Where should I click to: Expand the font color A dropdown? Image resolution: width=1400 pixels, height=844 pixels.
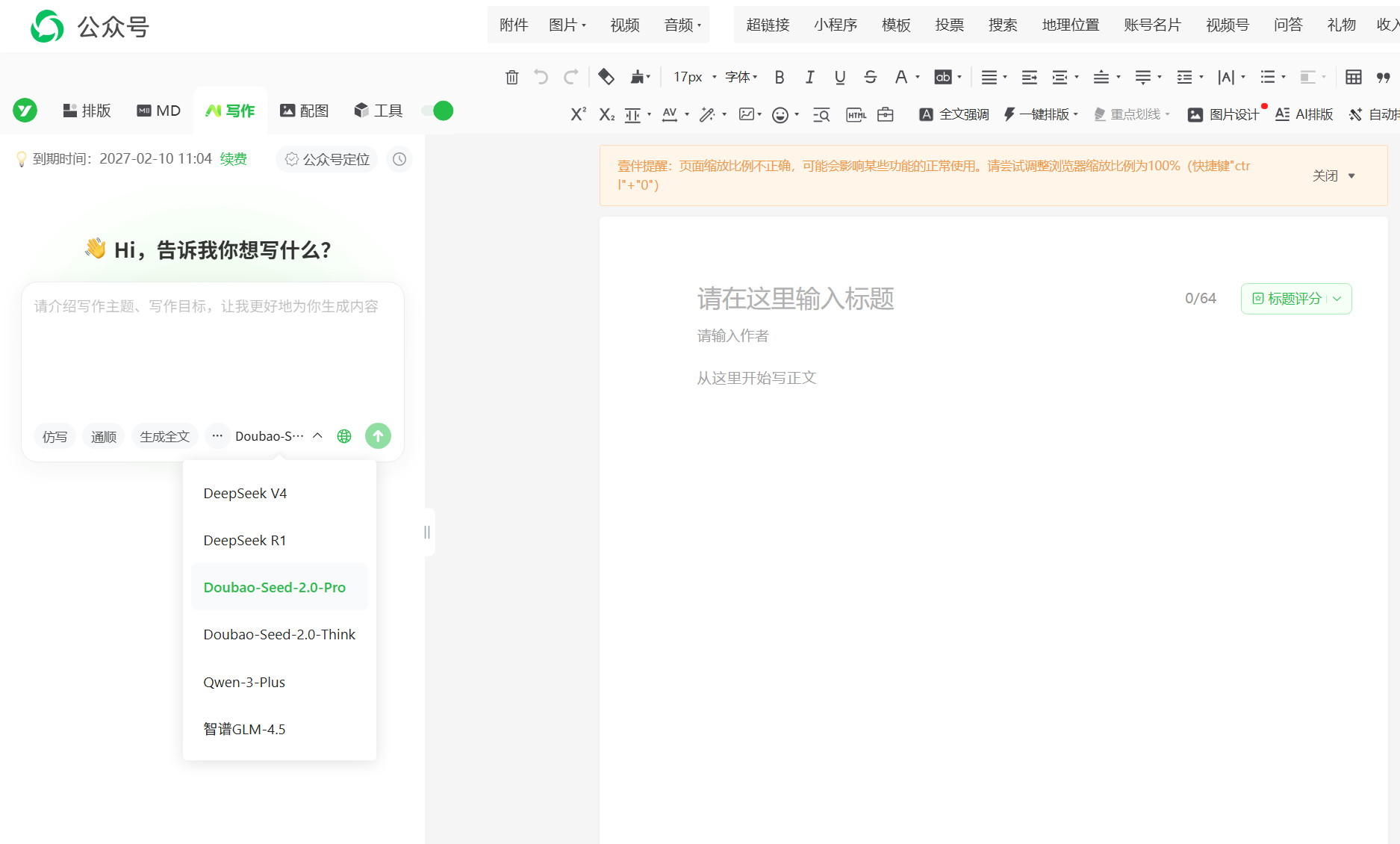(918, 77)
